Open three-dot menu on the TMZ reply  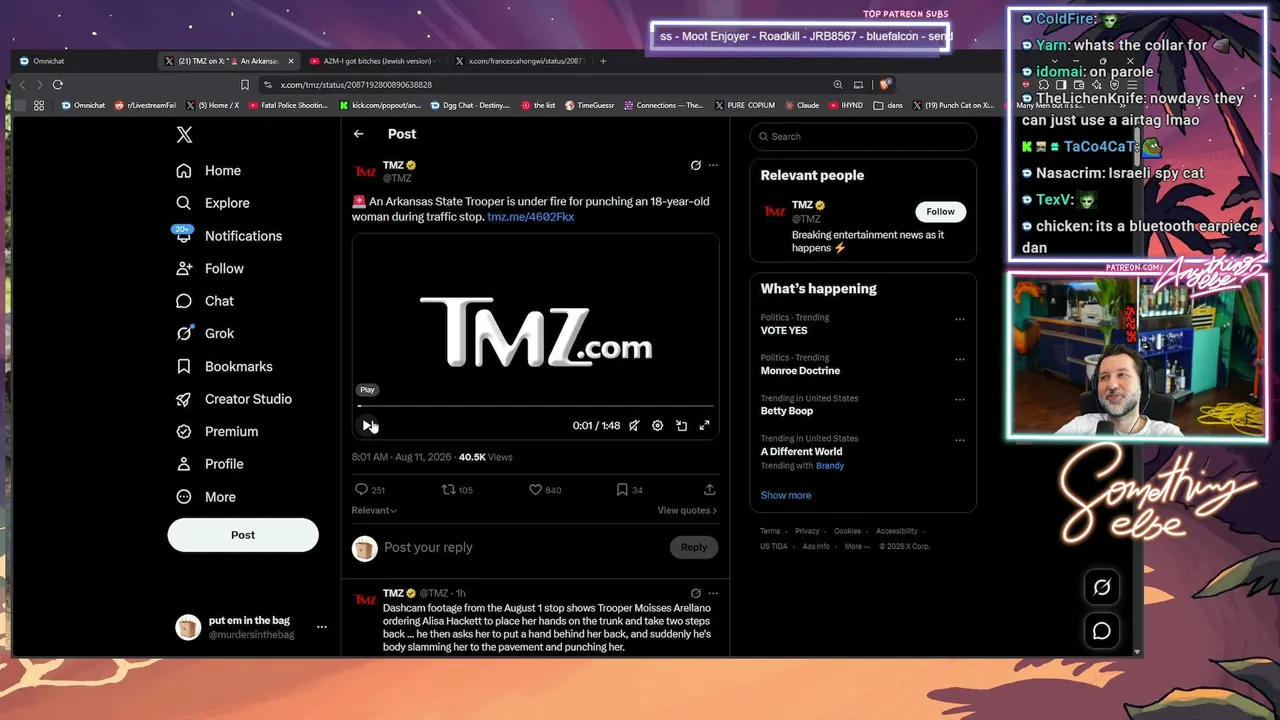point(713,593)
